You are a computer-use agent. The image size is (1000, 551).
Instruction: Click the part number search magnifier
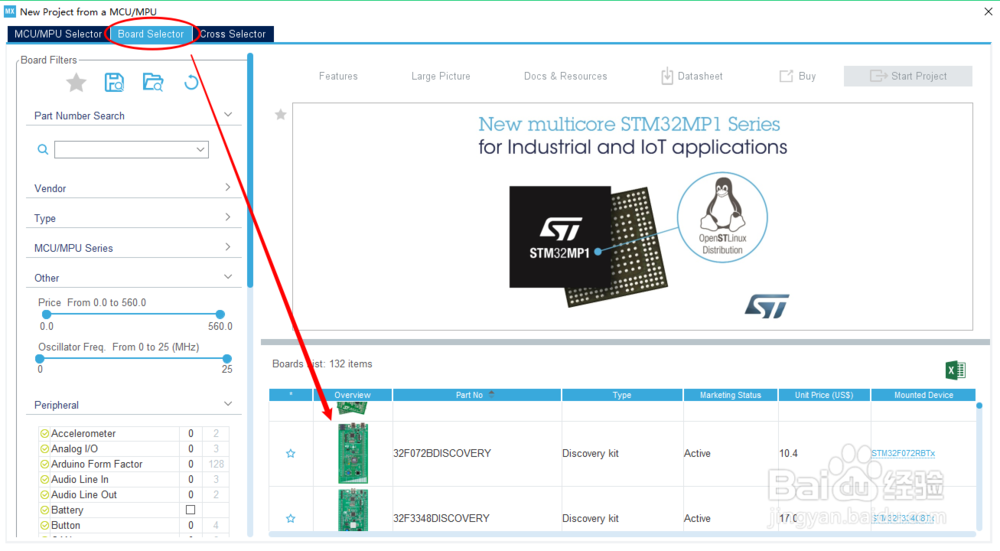pyautogui.click(x=43, y=149)
